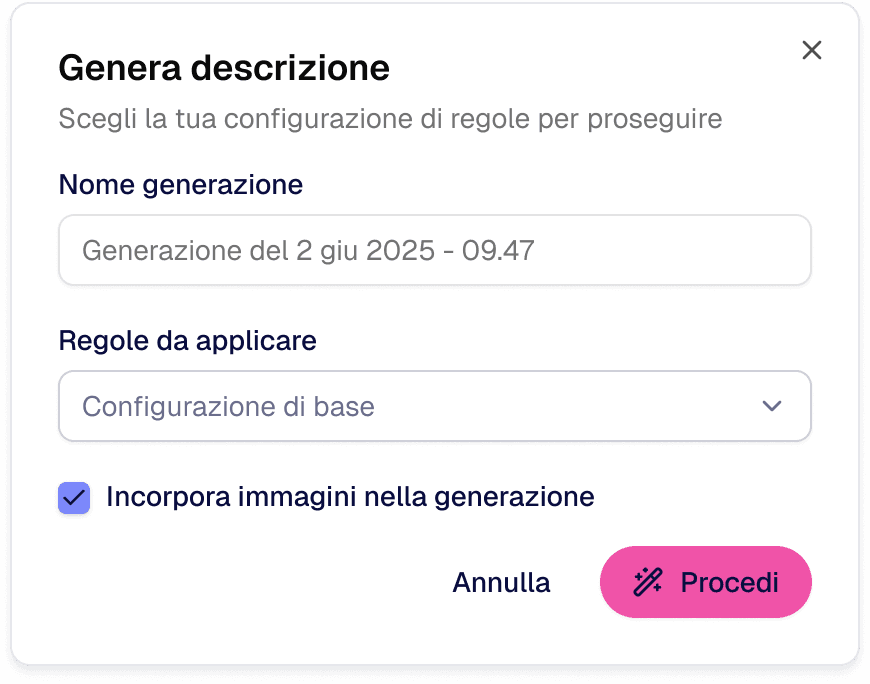This screenshot has width=870, height=684.
Task: Click the Regole da applicare label
Action: [x=187, y=341]
